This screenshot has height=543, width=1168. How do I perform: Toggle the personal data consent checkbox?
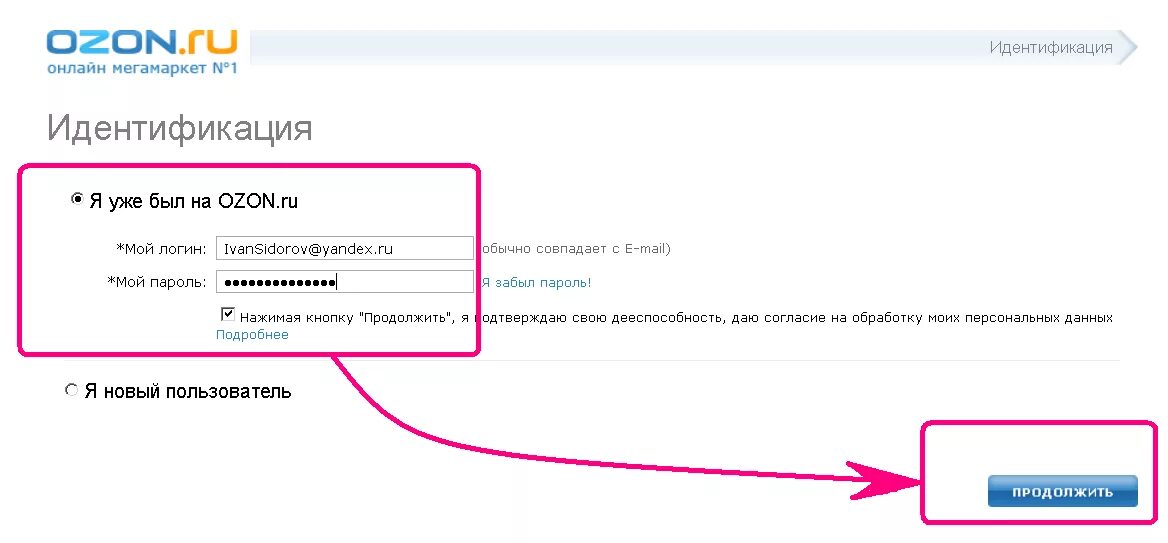point(227,314)
